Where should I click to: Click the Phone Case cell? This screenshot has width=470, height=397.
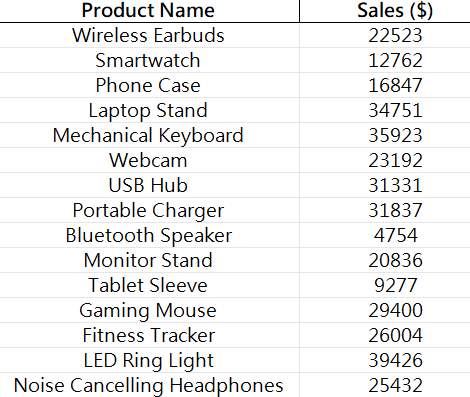[x=149, y=85]
